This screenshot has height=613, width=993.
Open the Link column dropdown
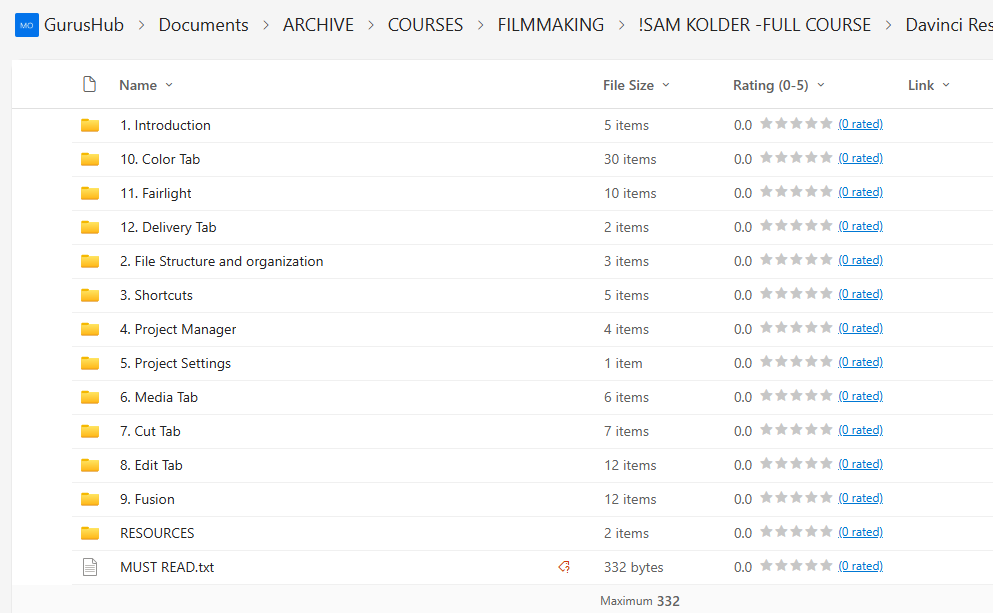click(x=946, y=85)
